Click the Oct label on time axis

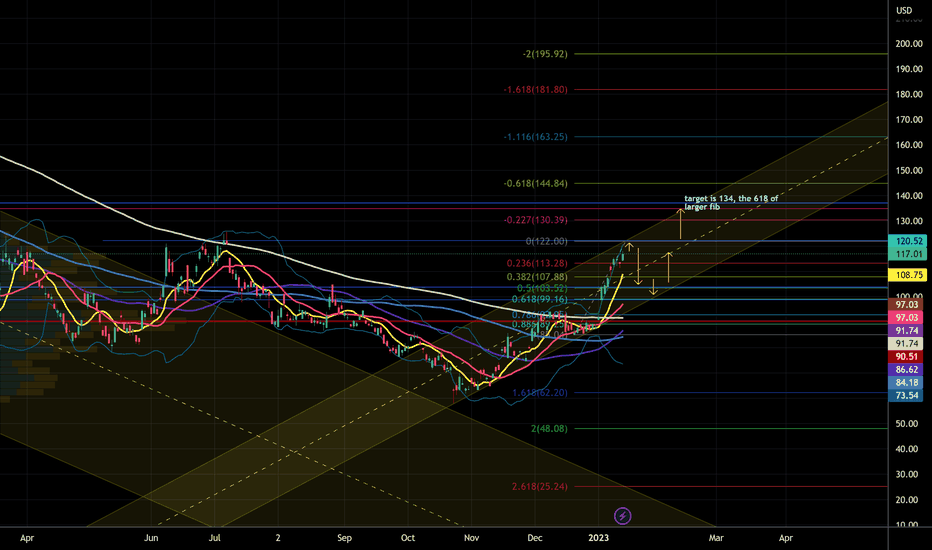pos(408,538)
